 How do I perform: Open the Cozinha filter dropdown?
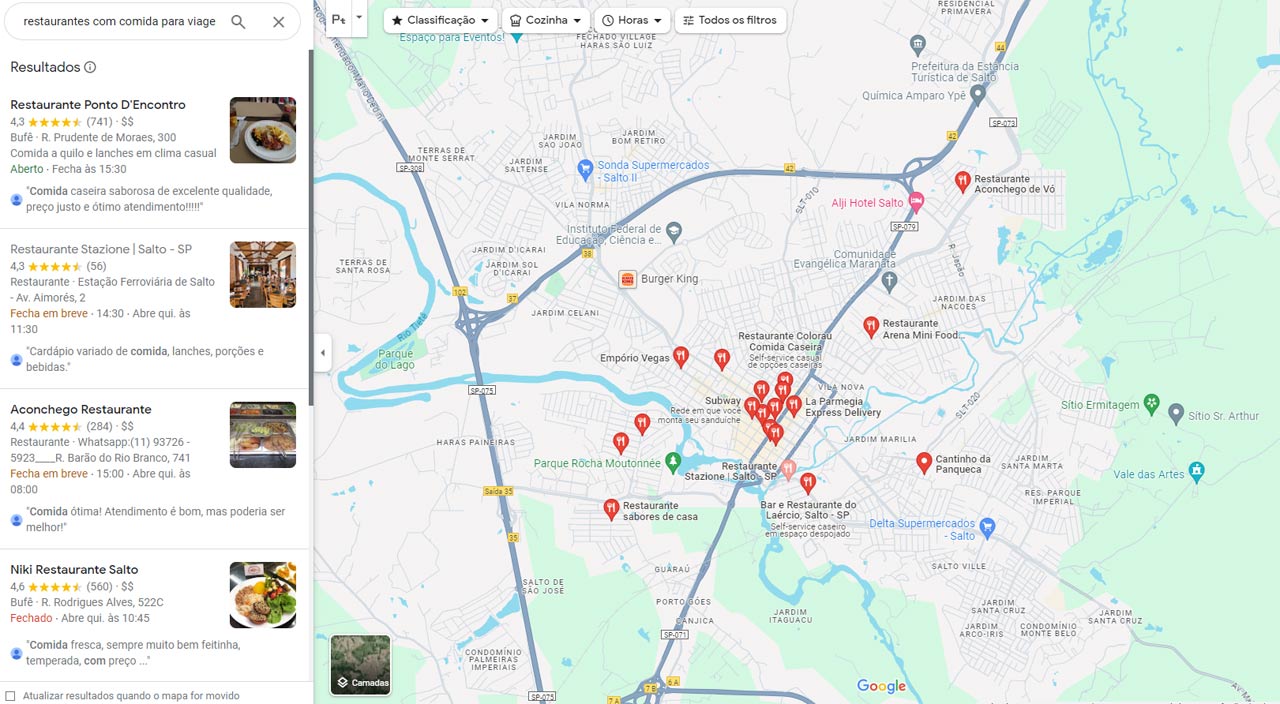545,20
